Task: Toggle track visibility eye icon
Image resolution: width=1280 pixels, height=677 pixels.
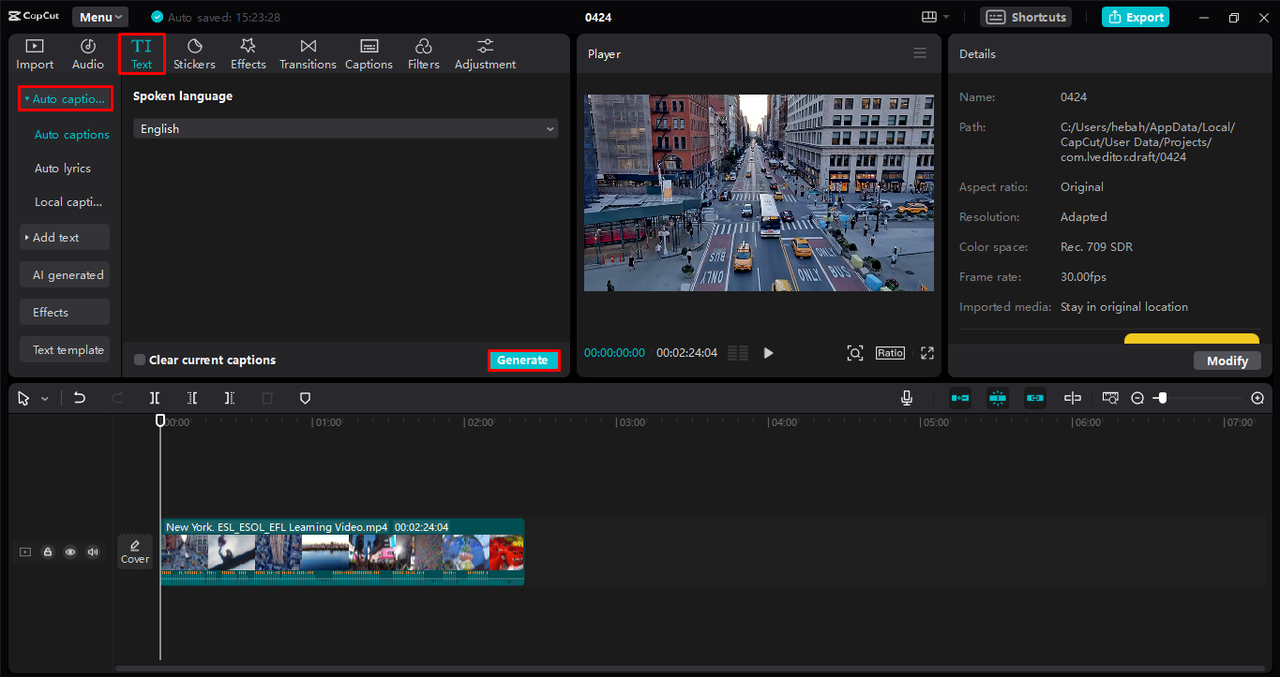Action: click(x=70, y=552)
